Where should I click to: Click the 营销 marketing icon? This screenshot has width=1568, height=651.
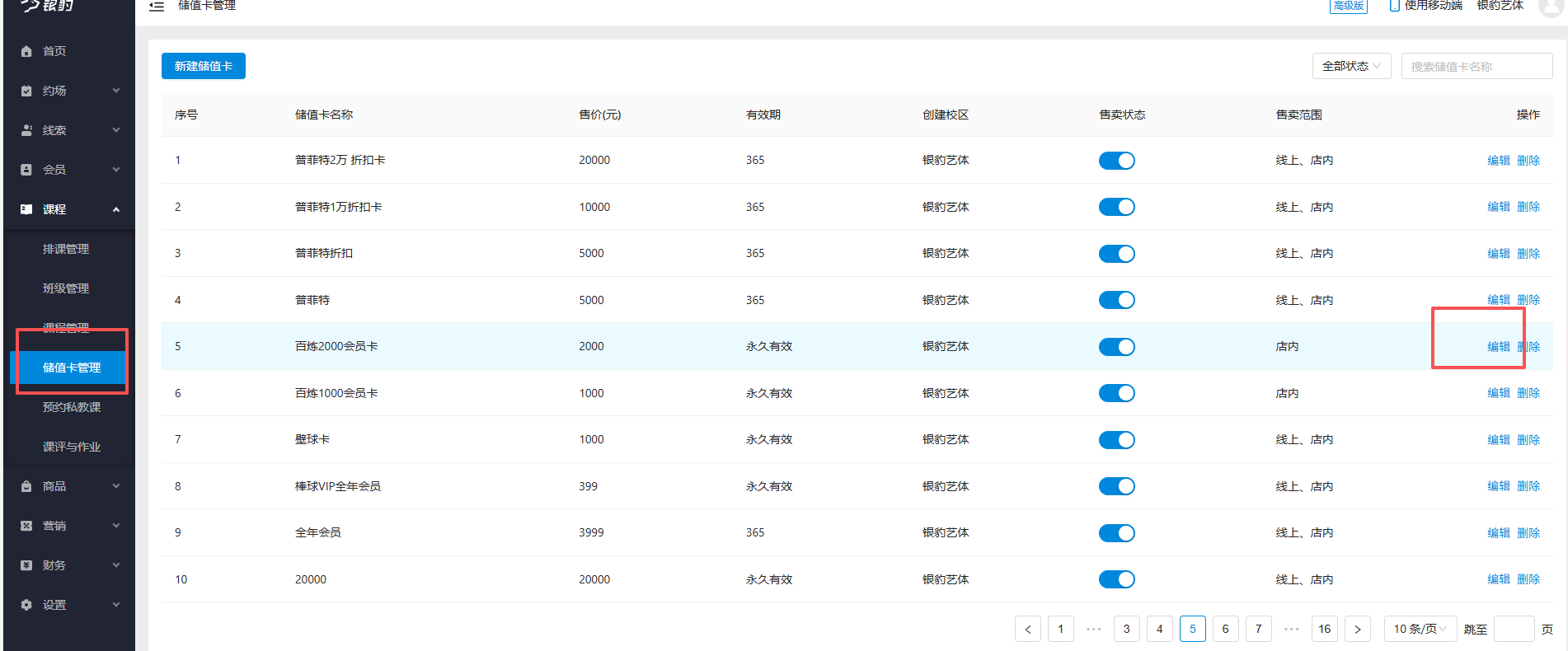point(26,526)
